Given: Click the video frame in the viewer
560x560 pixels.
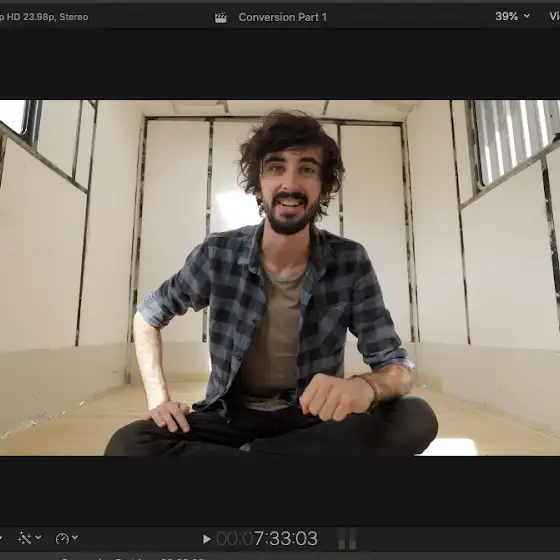Looking at the screenshot, I should pyautogui.click(x=280, y=278).
